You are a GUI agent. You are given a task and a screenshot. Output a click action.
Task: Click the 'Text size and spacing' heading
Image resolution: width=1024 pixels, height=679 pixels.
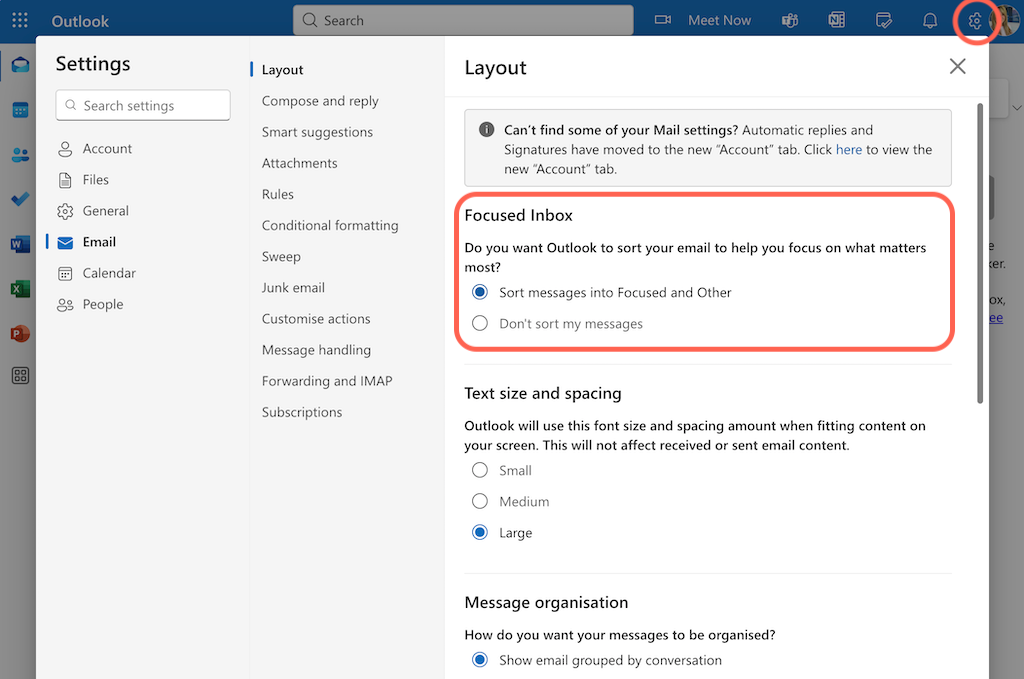coord(543,394)
